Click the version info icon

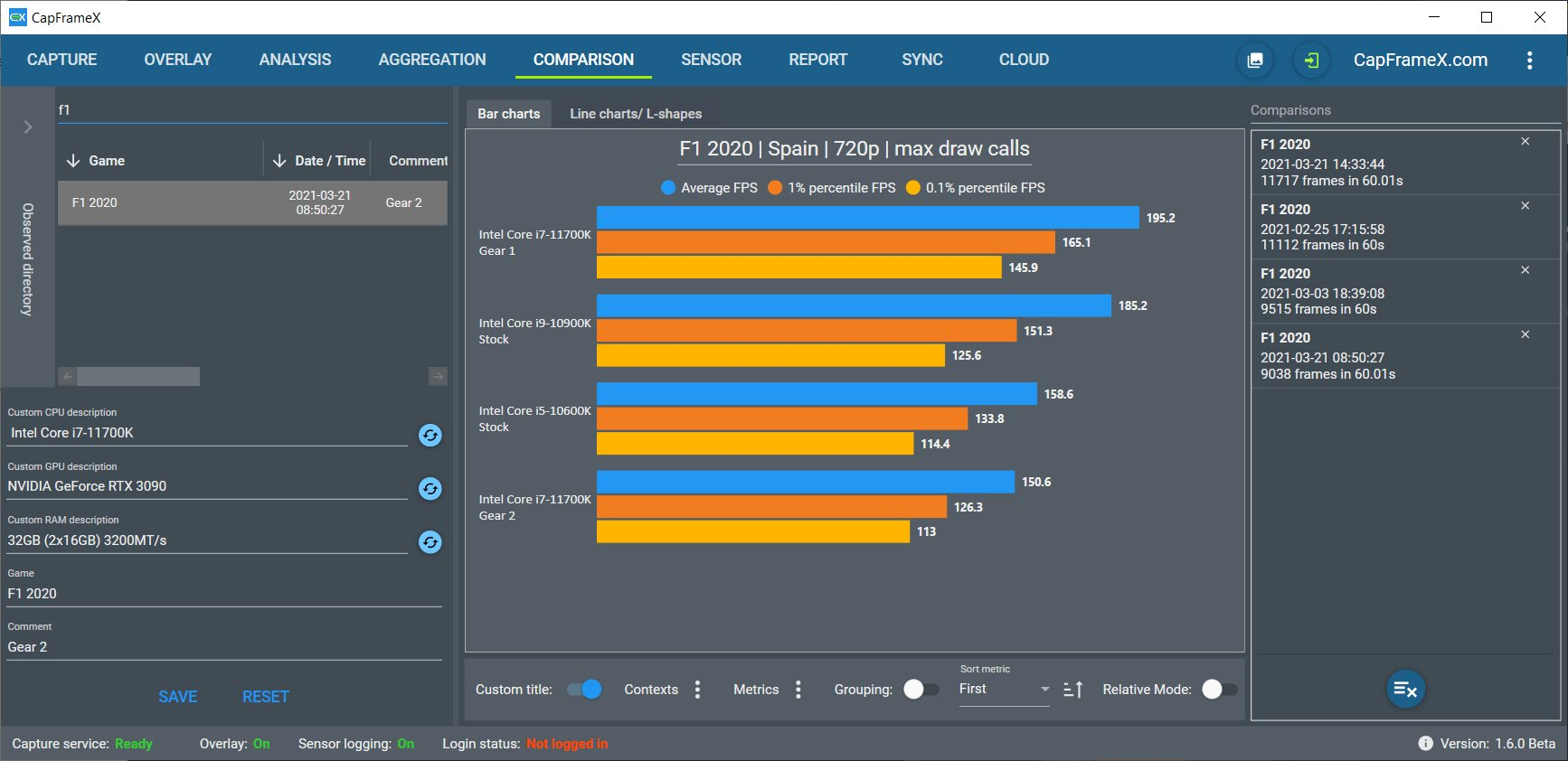point(1426,744)
